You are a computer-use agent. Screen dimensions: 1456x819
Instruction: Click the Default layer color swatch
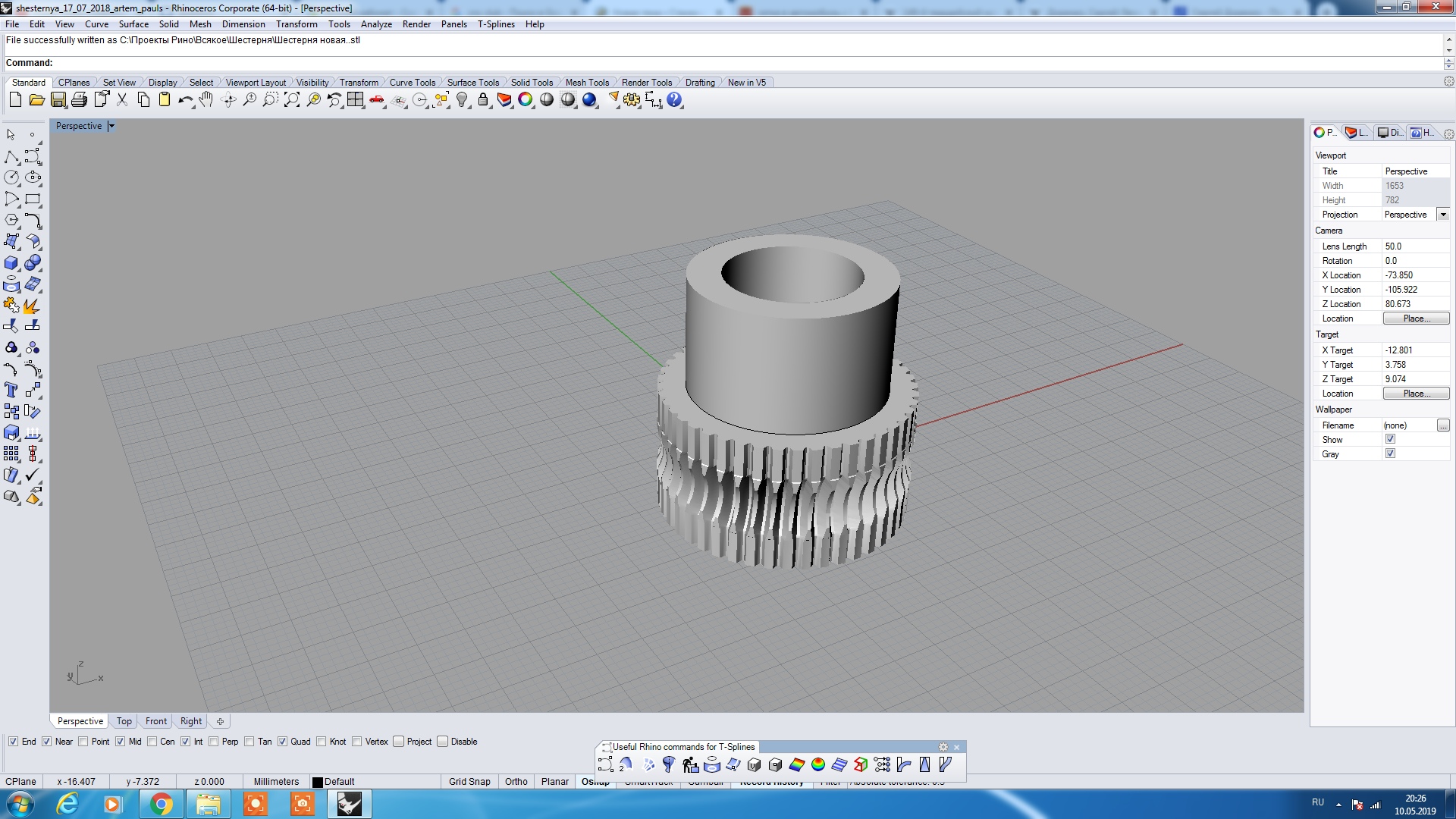point(318,783)
